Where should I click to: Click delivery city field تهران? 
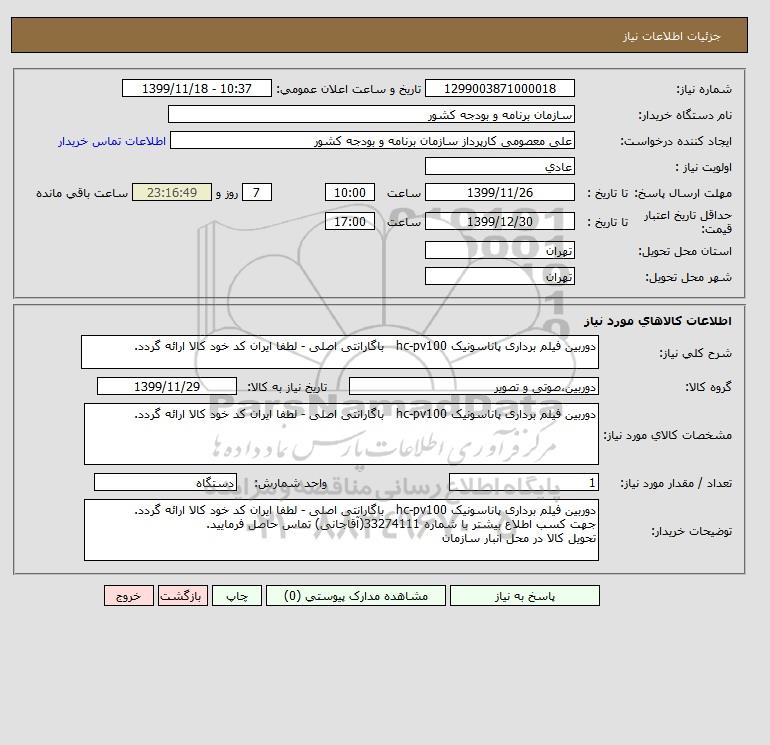click(x=499, y=276)
